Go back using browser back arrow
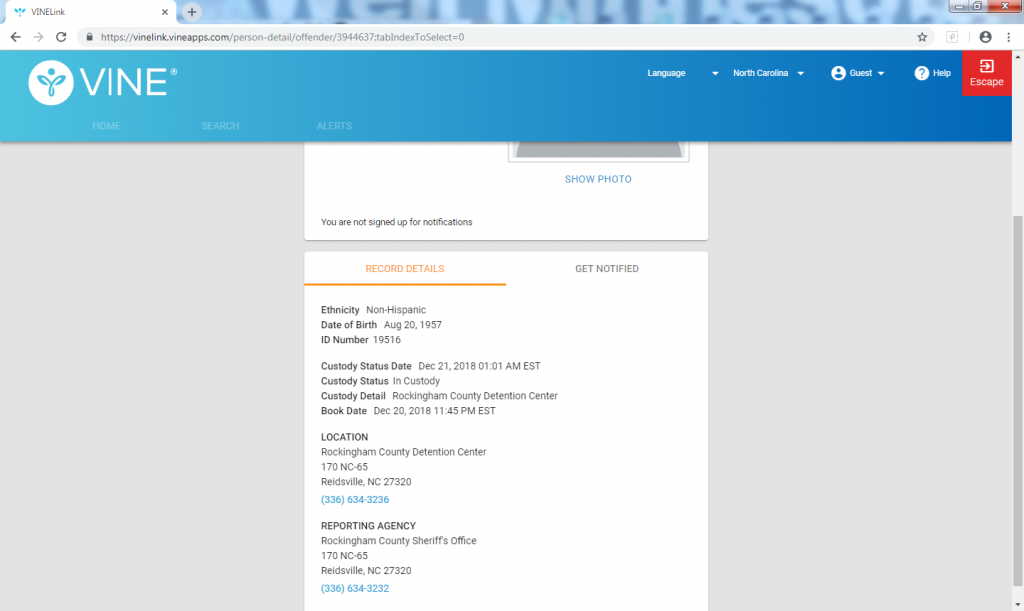This screenshot has height=611, width=1024. (x=15, y=37)
